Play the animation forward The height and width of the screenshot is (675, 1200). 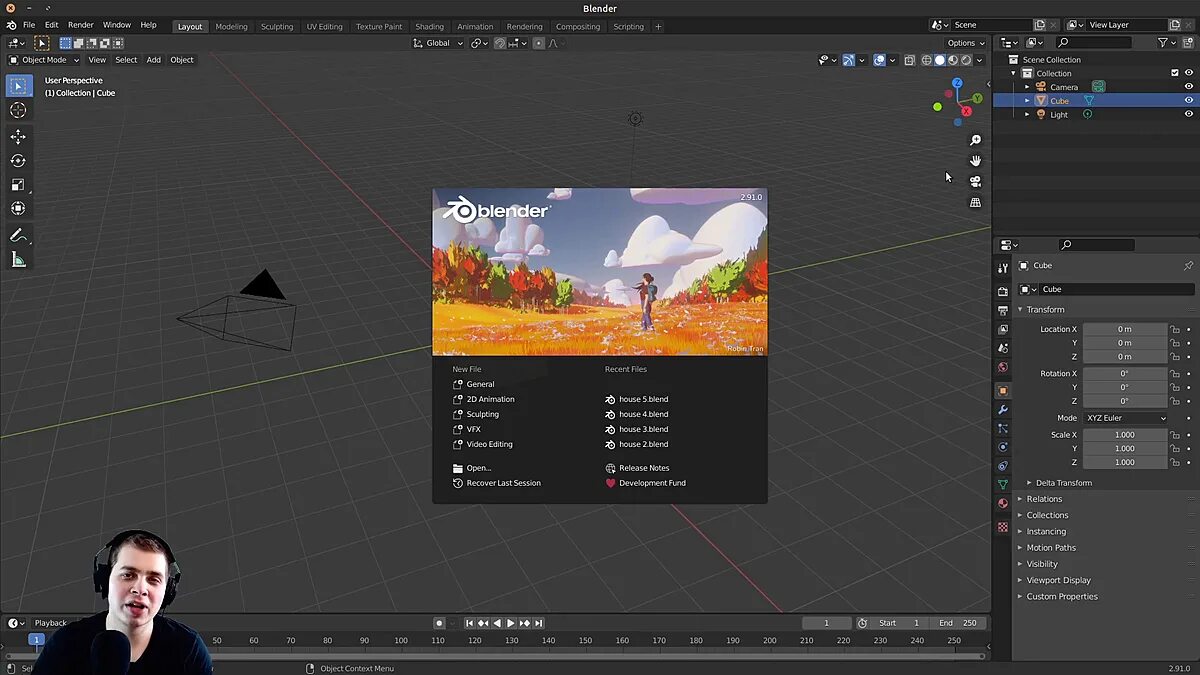click(x=511, y=623)
